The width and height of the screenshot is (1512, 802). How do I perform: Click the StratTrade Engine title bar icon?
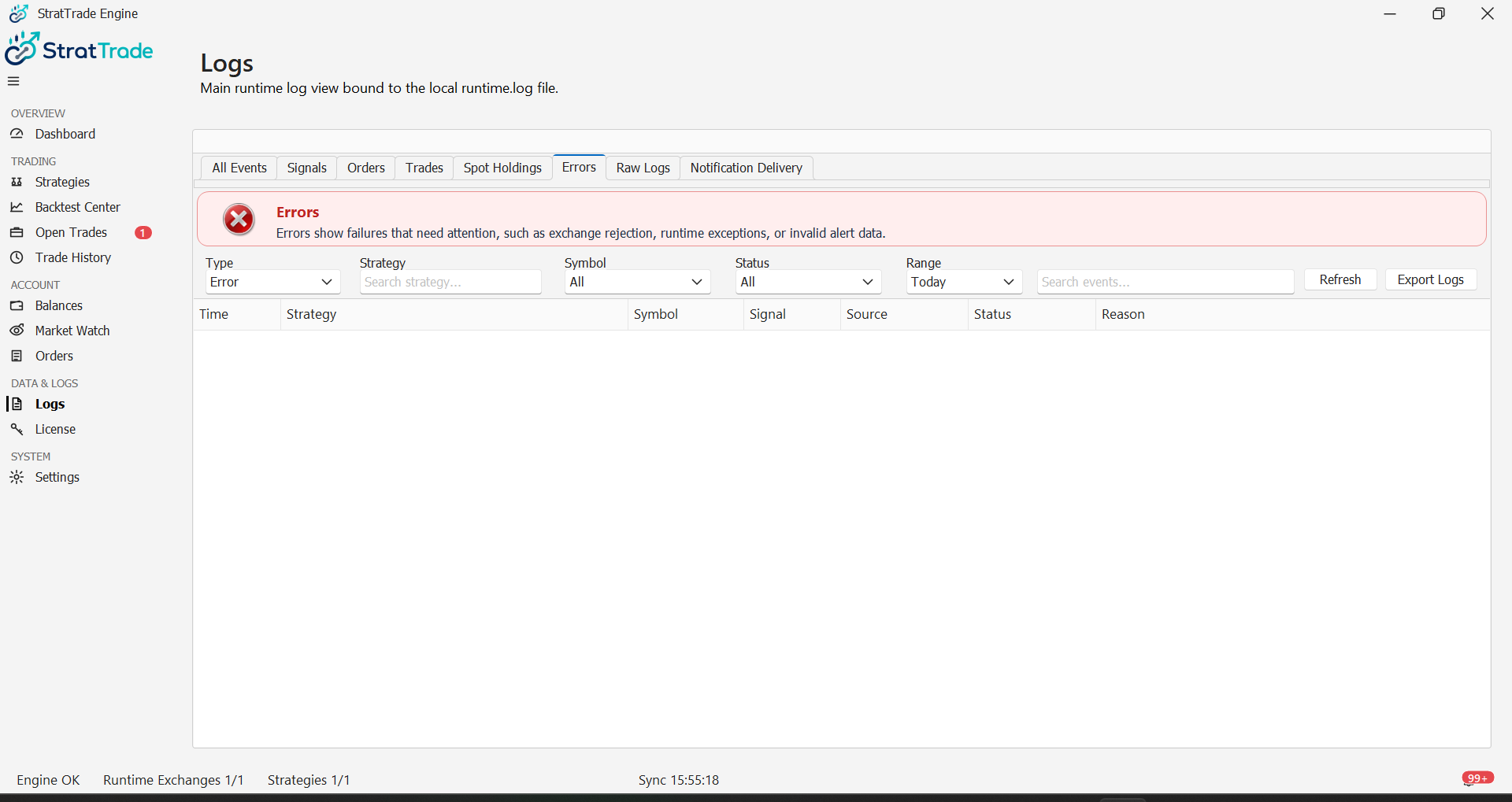19,13
